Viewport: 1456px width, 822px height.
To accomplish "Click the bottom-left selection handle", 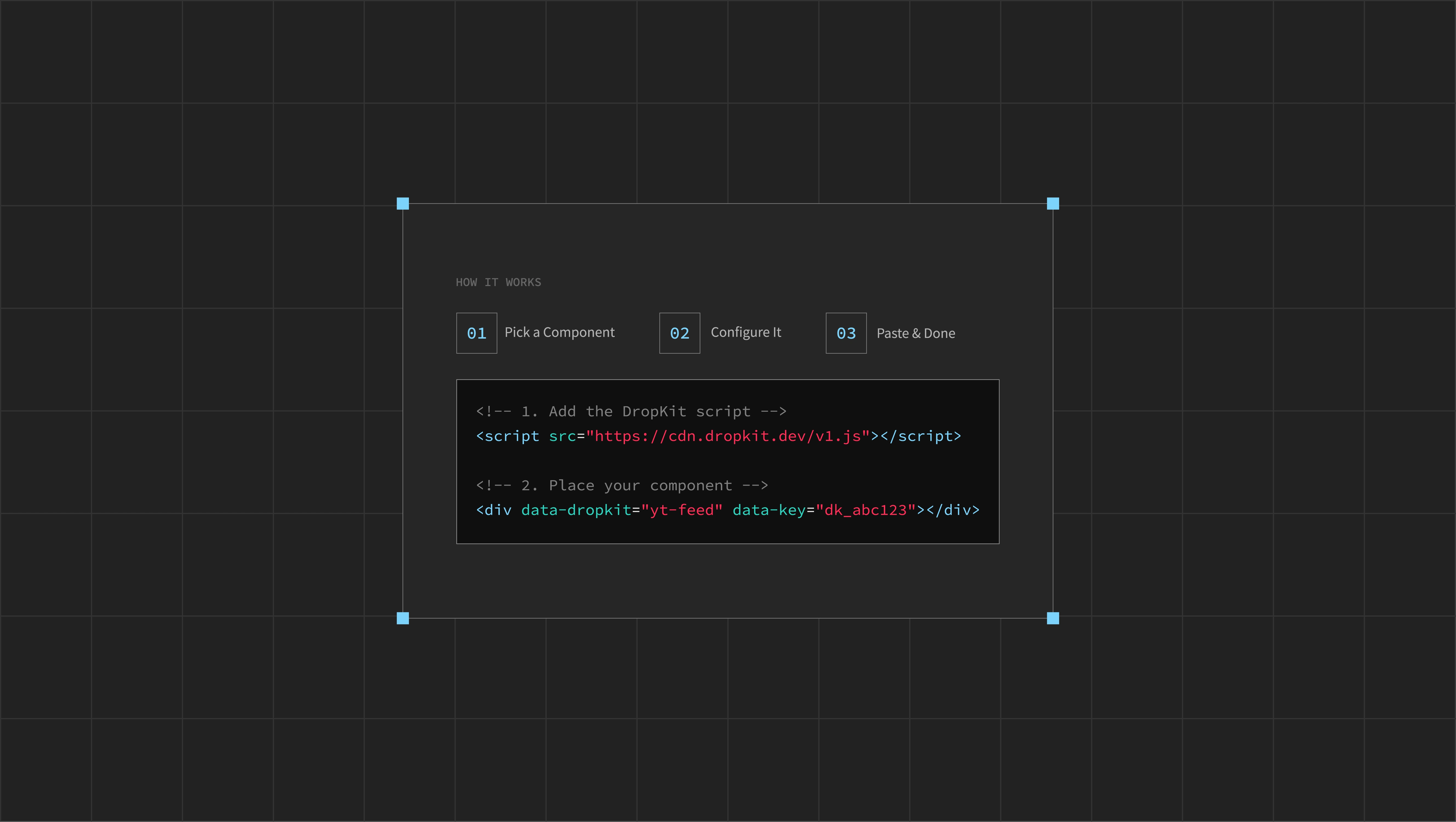I will (402, 618).
